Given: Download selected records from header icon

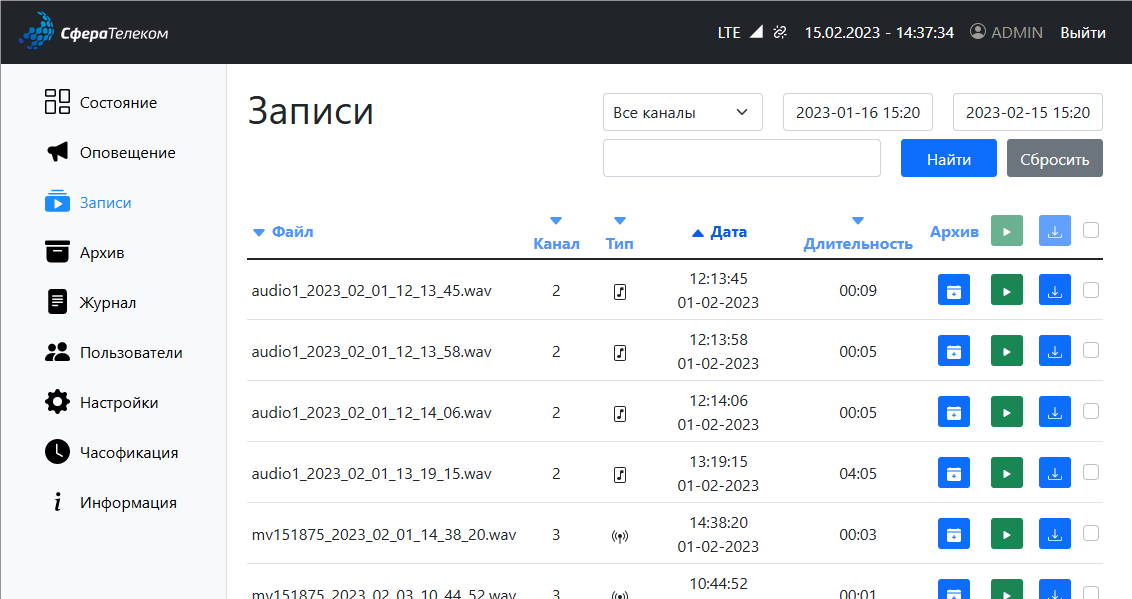Looking at the screenshot, I should pyautogui.click(x=1055, y=231).
